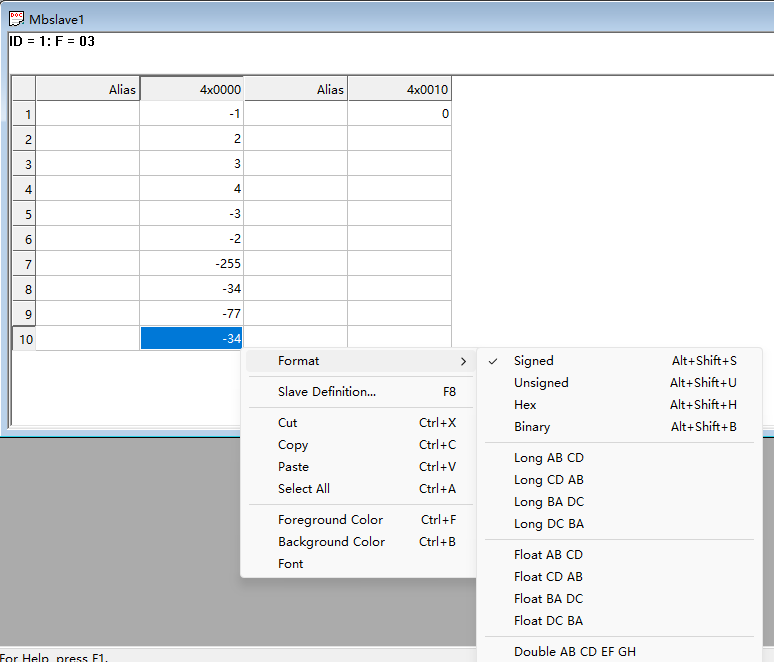Click Select All menu entry
This screenshot has height=662, width=774.
point(304,489)
